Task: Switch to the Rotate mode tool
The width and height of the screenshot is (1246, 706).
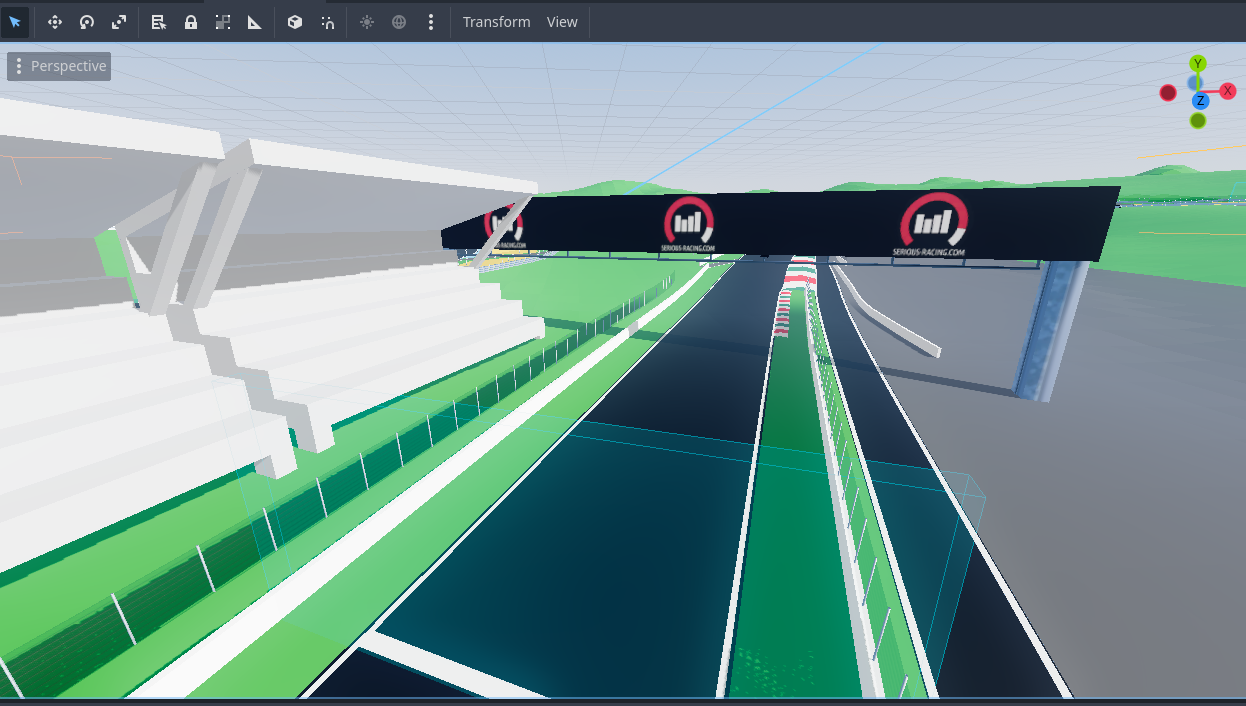Action: click(87, 22)
